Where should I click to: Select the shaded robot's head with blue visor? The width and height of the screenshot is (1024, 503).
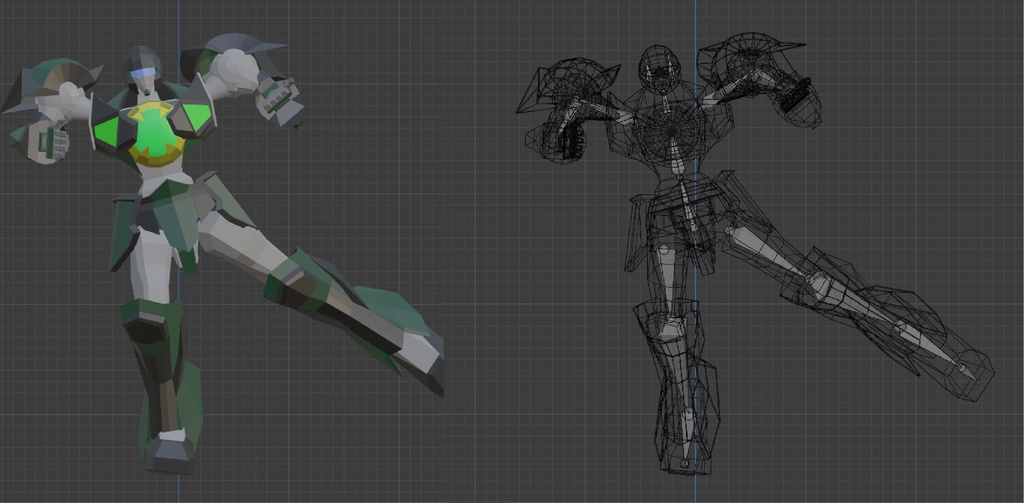(x=143, y=69)
